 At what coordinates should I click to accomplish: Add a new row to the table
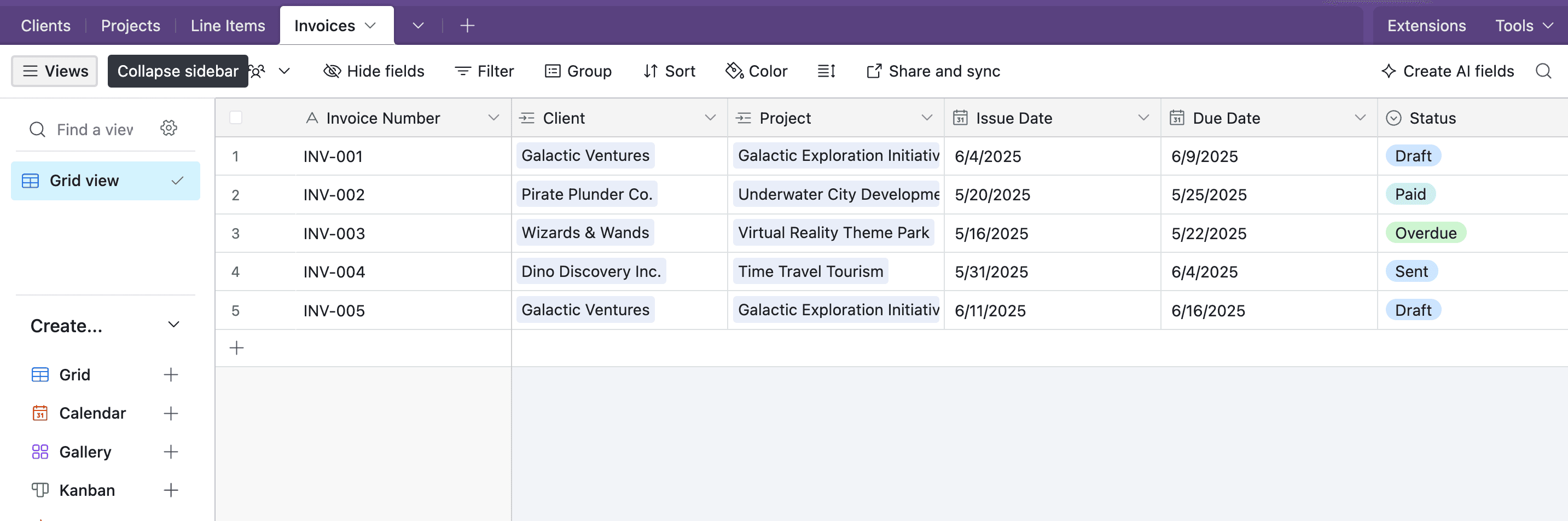(x=236, y=348)
